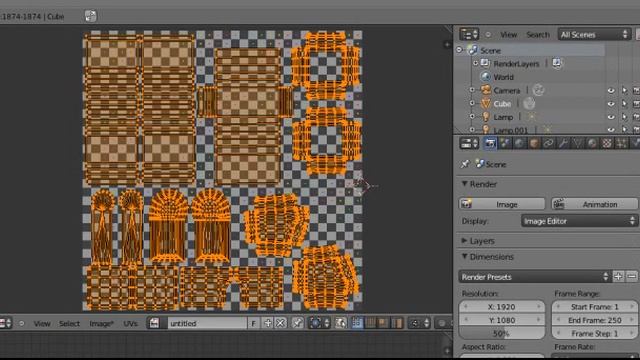This screenshot has height=360, width=640.
Task: Add a render preset with plus button
Action: point(618,277)
